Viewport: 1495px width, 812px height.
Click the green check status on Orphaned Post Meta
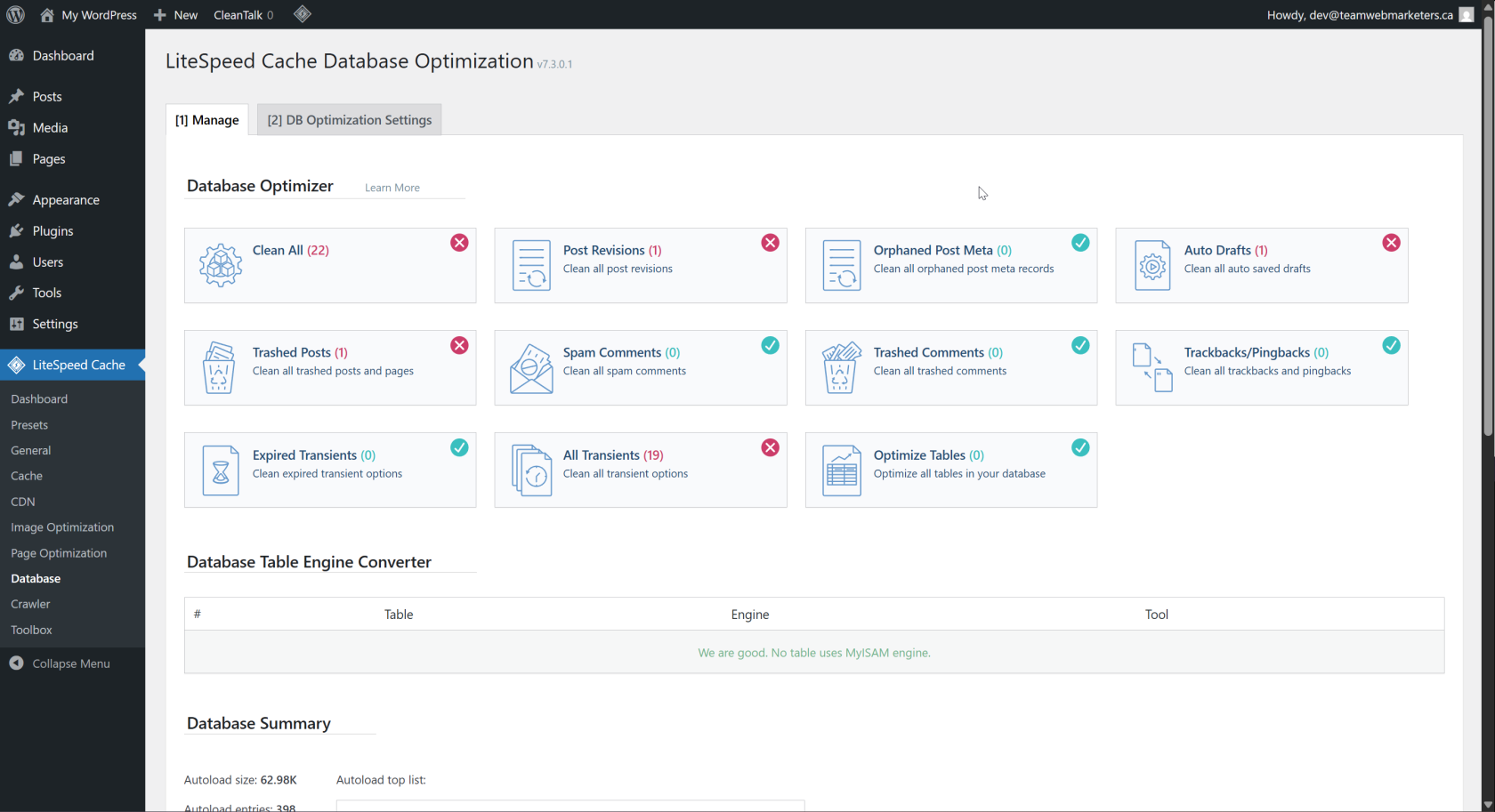point(1080,243)
